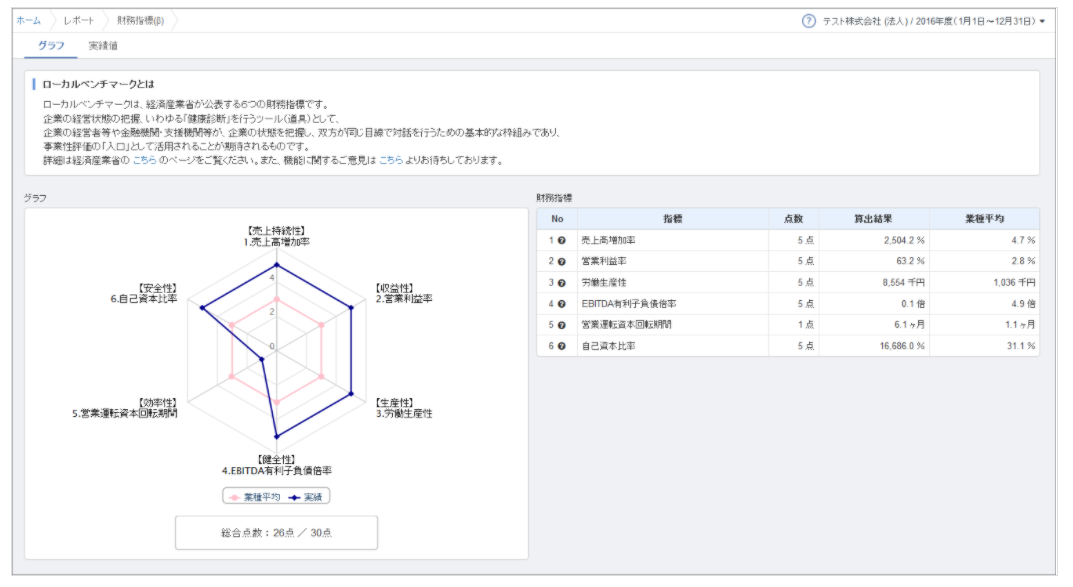The height and width of the screenshot is (587, 1073).
Task: Toggle 実績 series in chart legend
Action: (308, 496)
